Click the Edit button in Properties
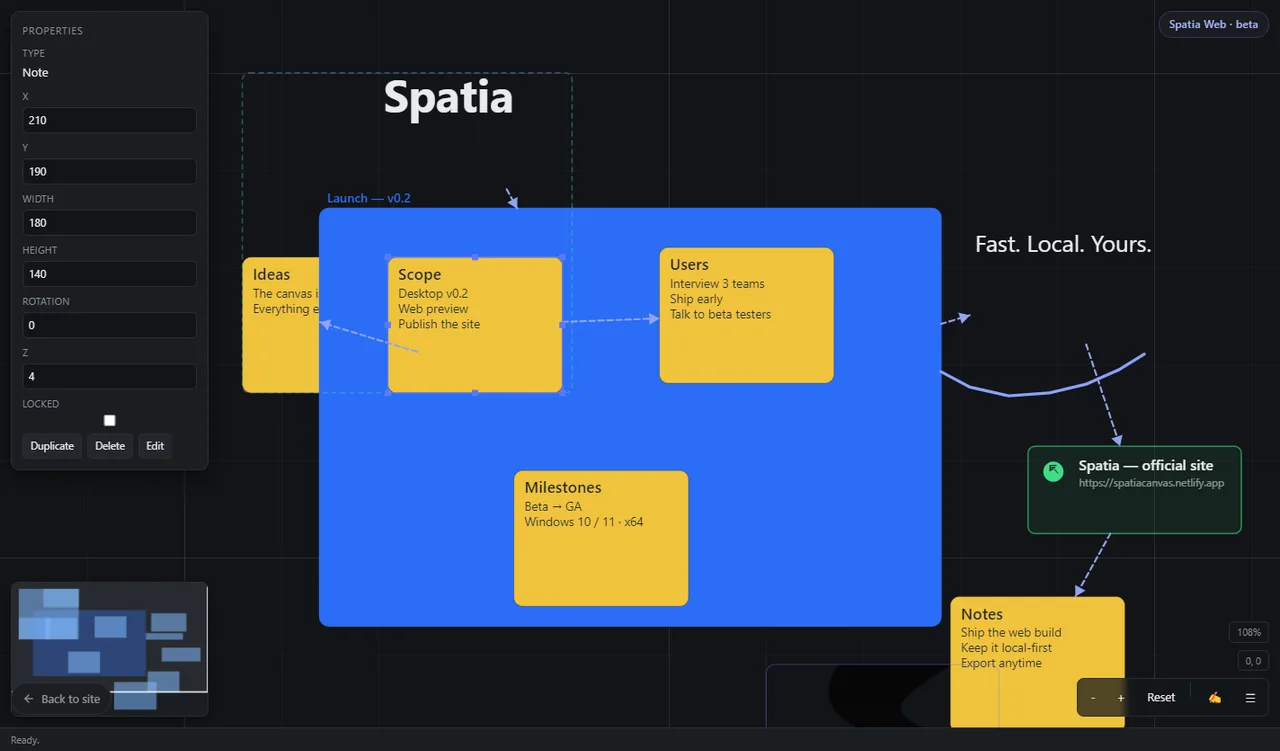The width and height of the screenshot is (1280, 751). [155, 446]
